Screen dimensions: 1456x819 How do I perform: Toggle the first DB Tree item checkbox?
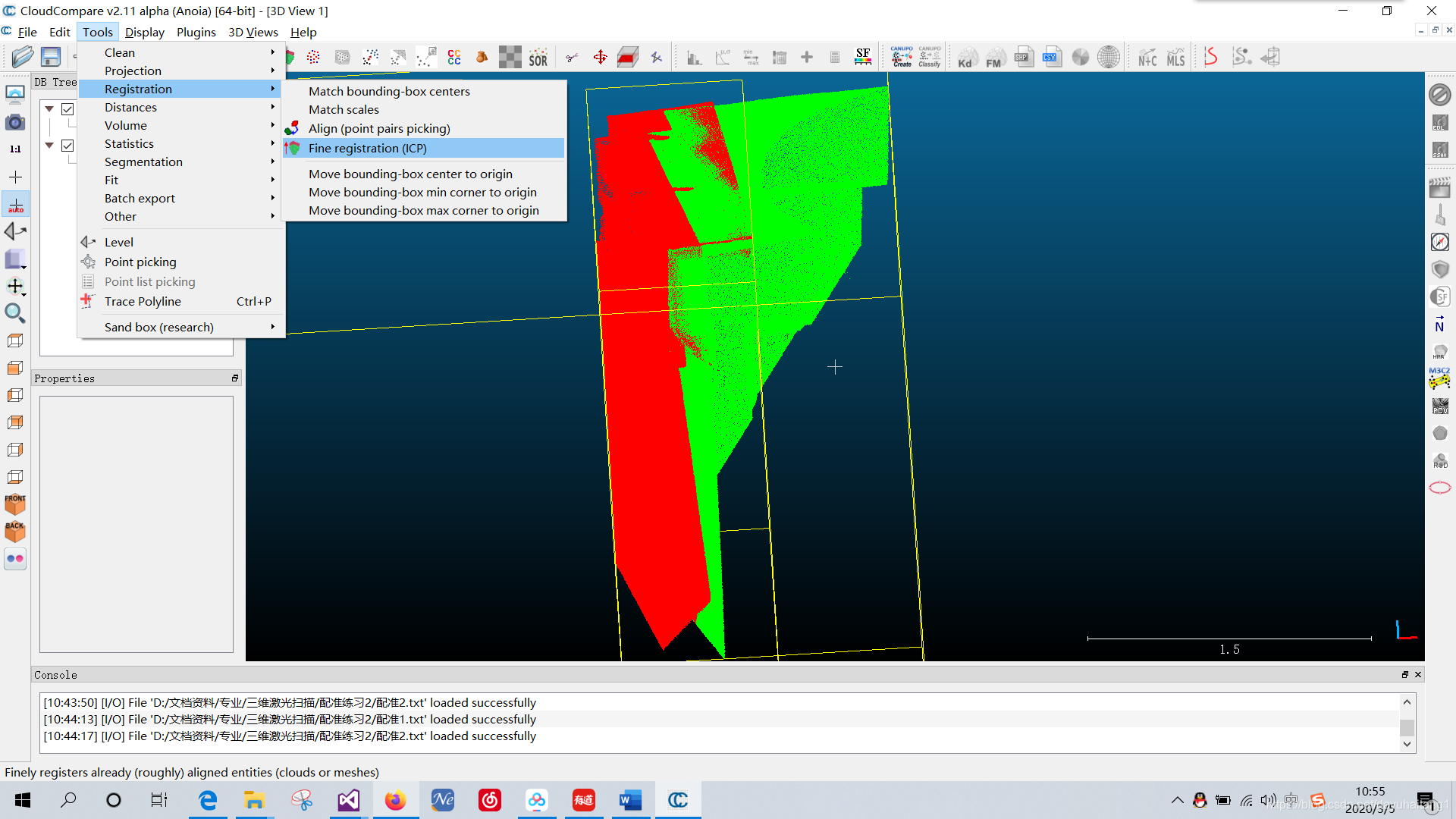(67, 109)
